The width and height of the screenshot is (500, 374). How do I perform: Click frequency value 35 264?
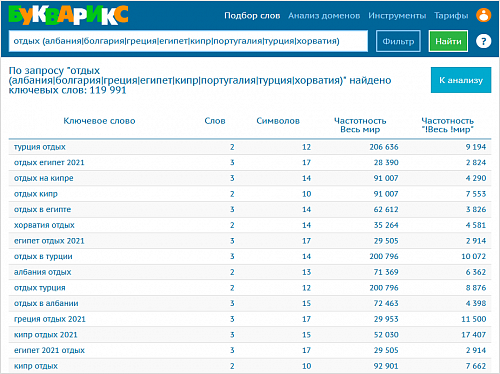386,225
